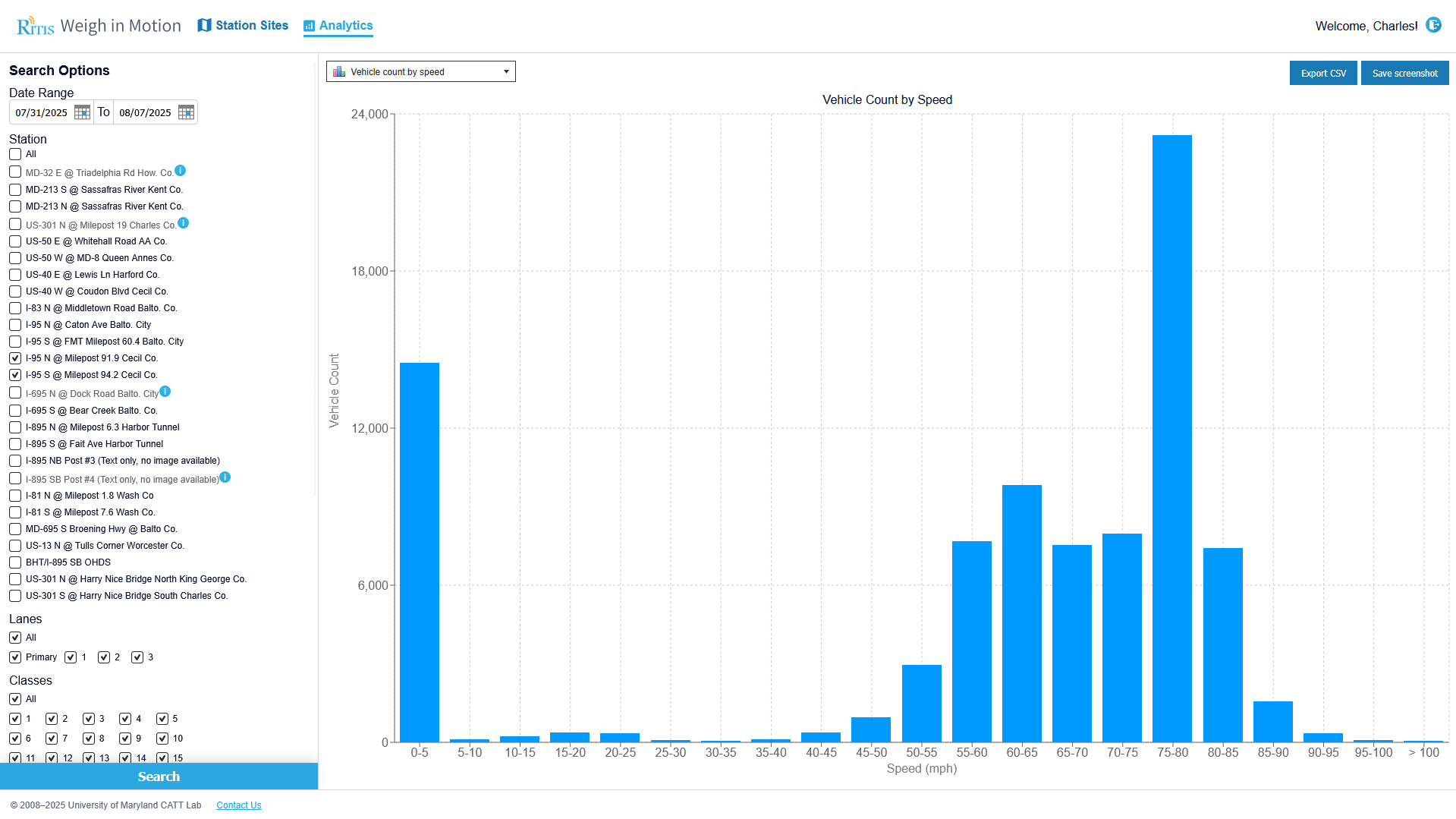Open the user profile icon near Welcome

(1433, 25)
